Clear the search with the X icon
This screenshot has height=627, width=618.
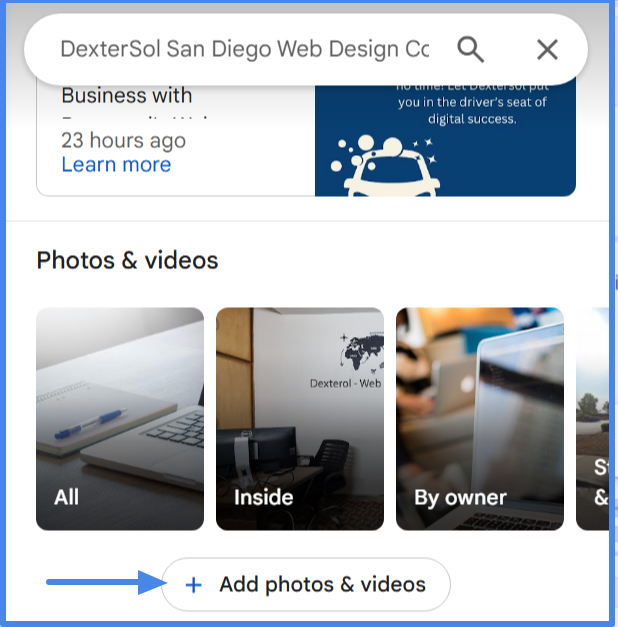547,50
